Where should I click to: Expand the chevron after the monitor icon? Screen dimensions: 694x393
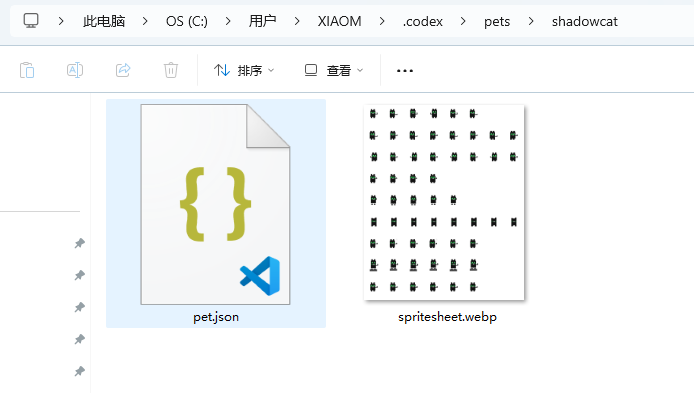tap(61, 21)
